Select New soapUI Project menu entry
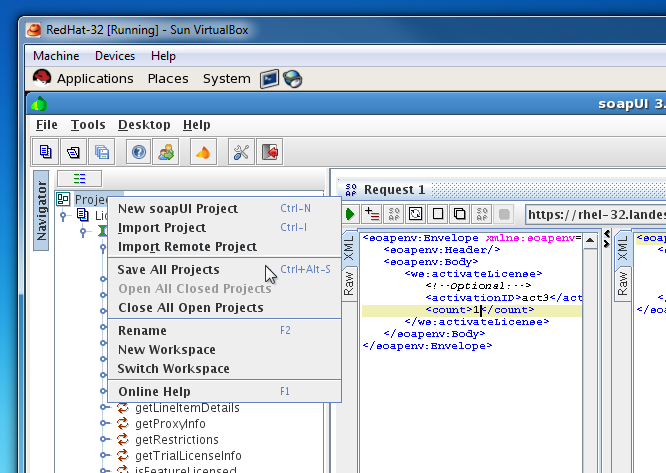This screenshot has height=473, width=666. point(225,208)
